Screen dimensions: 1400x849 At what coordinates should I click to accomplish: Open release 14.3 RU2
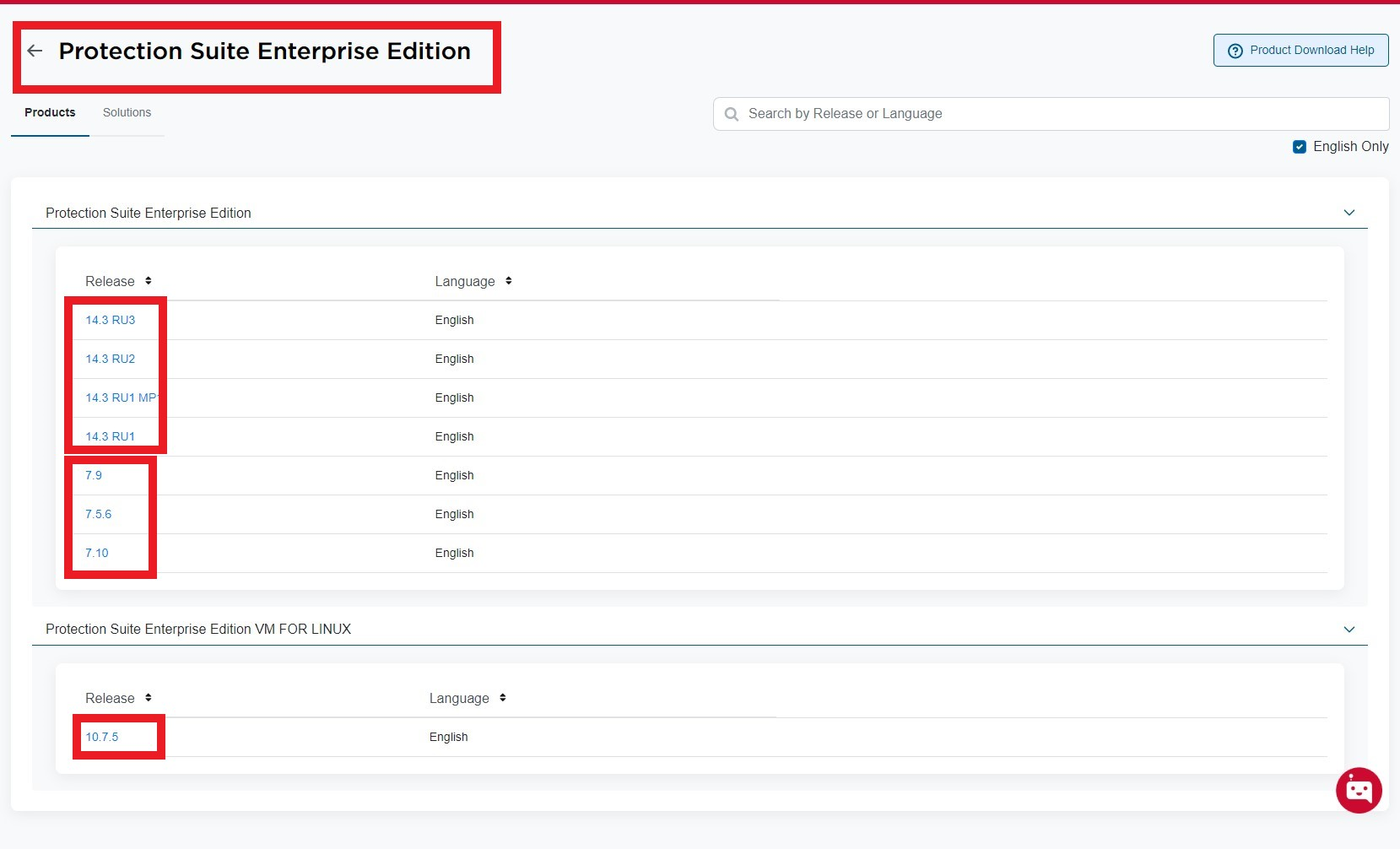tap(110, 359)
